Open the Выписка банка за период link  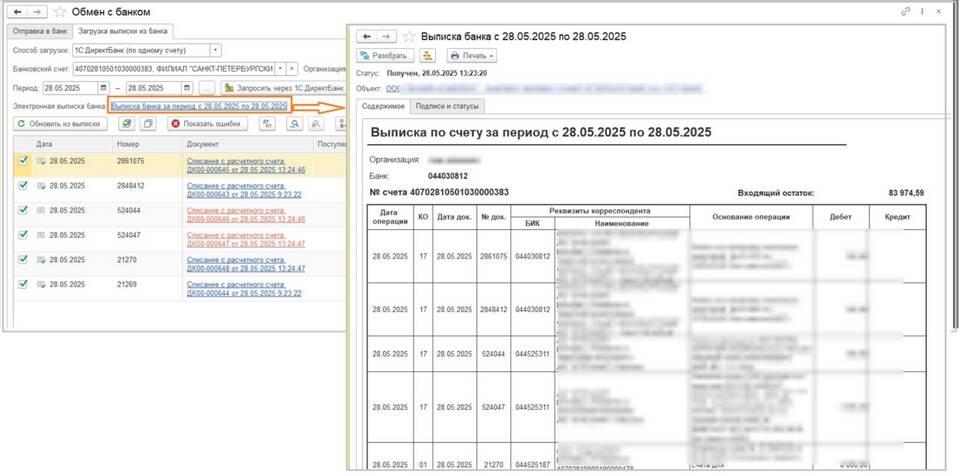tap(199, 106)
